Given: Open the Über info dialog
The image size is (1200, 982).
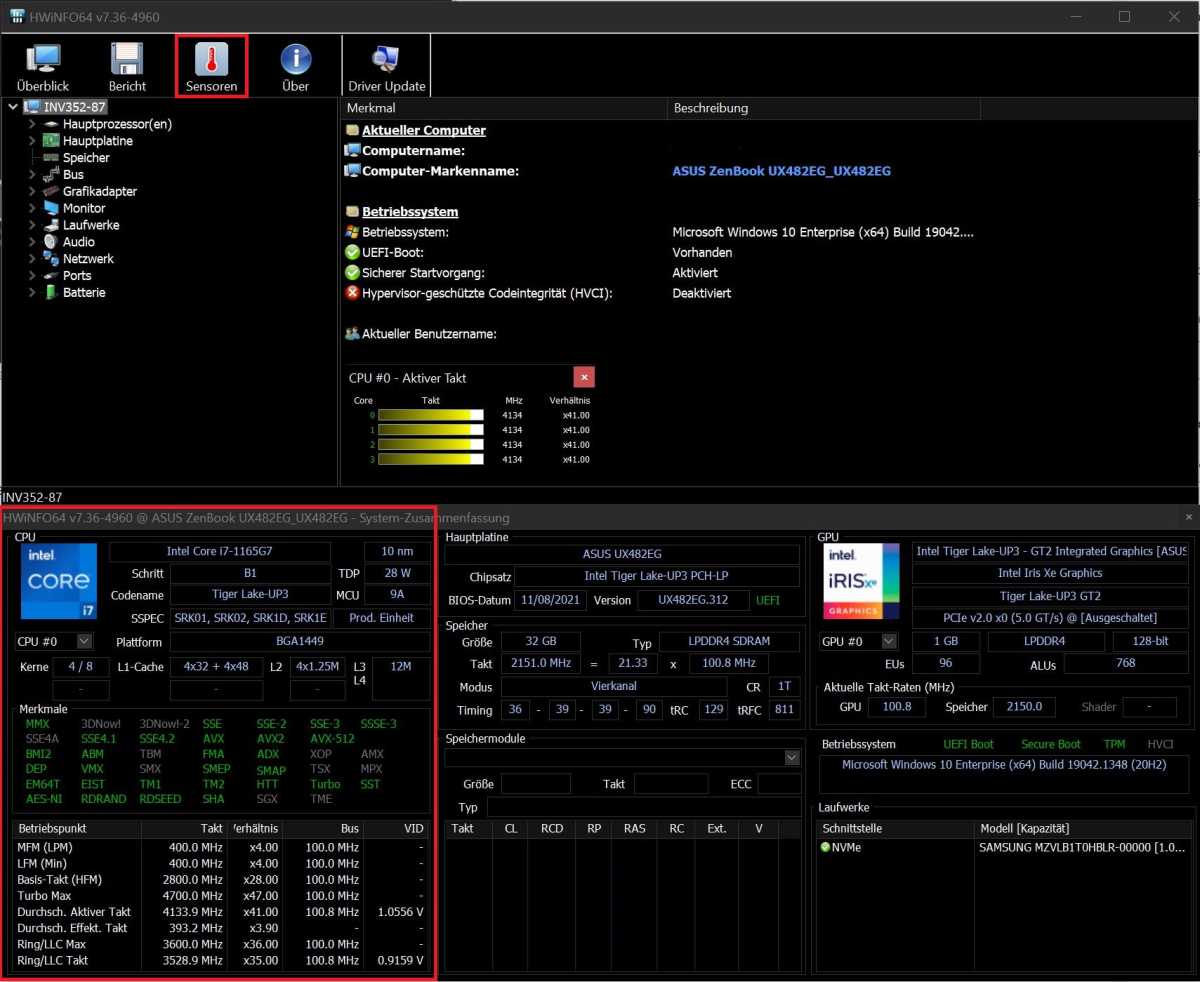Looking at the screenshot, I should pyautogui.click(x=295, y=67).
